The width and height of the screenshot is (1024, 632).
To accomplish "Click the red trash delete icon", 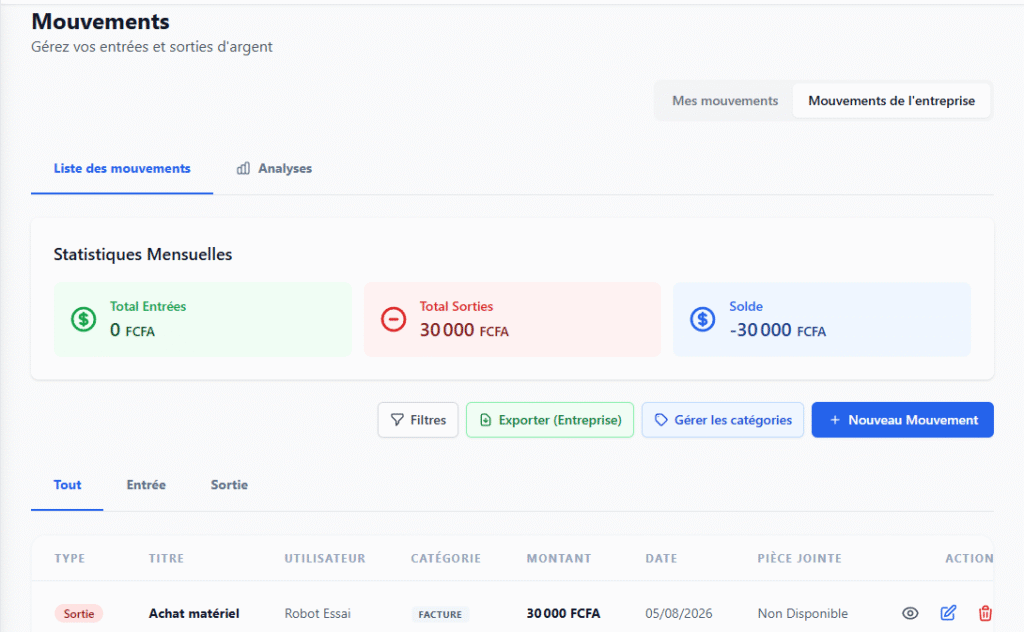I will [x=985, y=613].
